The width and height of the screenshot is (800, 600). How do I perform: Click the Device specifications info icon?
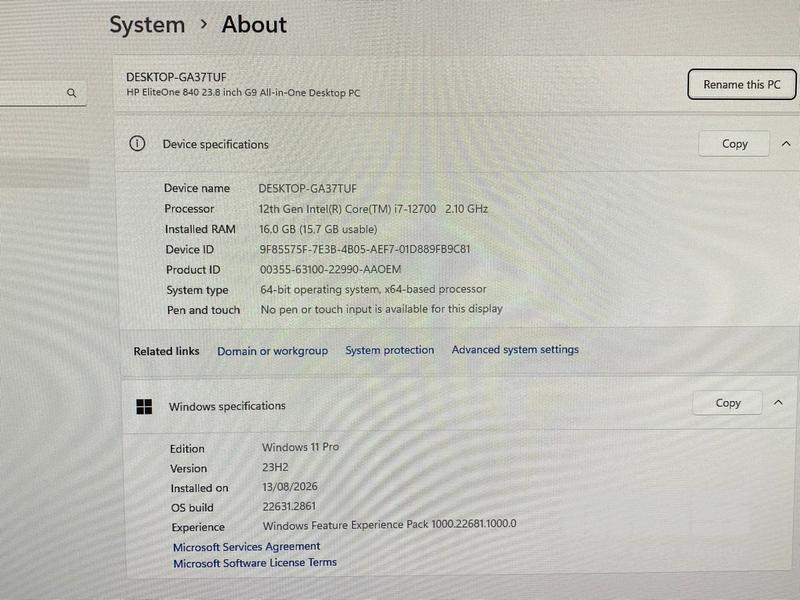137,143
